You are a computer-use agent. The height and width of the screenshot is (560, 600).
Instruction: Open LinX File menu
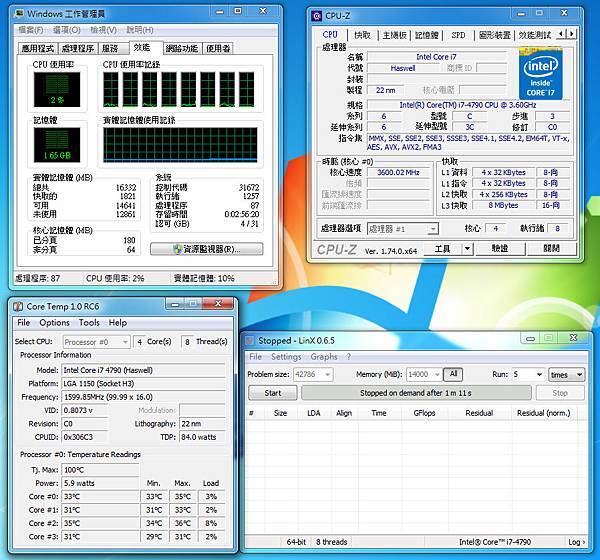[255, 357]
